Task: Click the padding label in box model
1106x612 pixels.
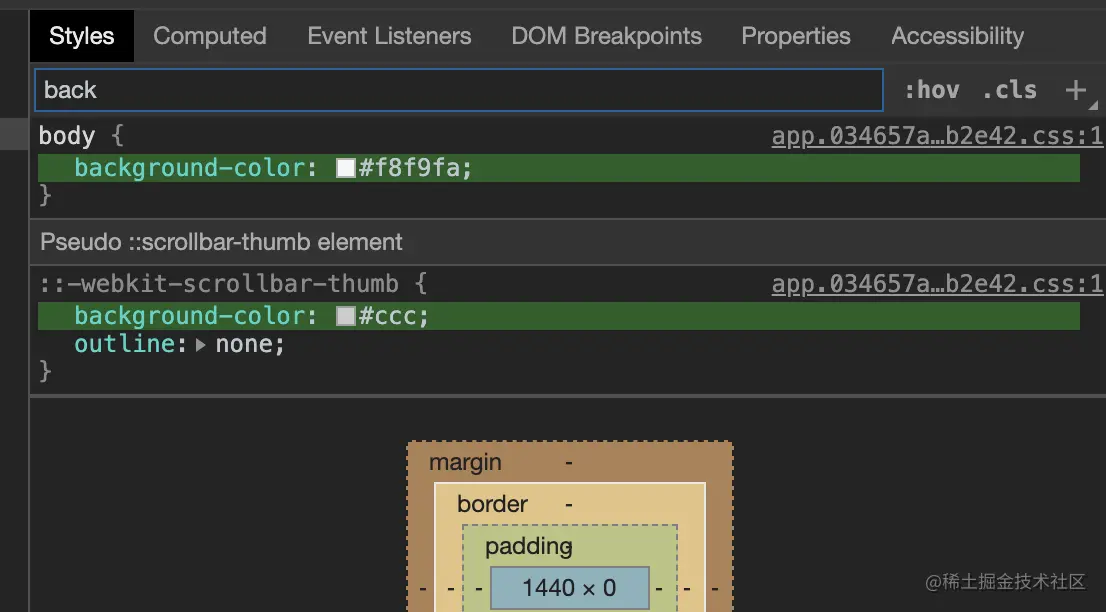Action: point(529,546)
